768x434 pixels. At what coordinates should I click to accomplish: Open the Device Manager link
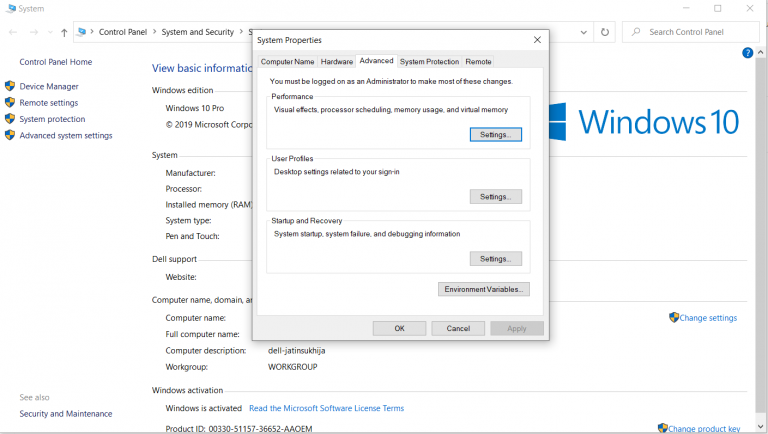49,86
